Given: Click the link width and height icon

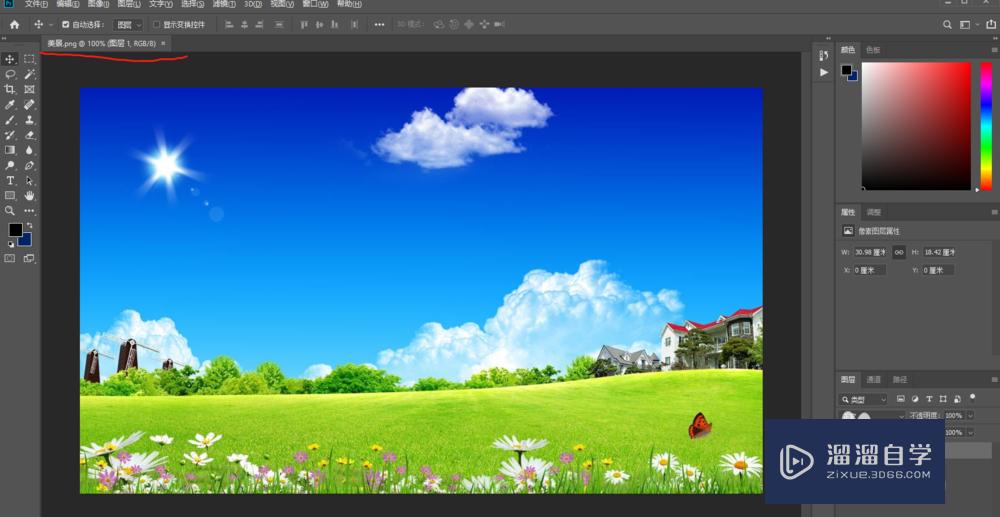Looking at the screenshot, I should (x=899, y=252).
